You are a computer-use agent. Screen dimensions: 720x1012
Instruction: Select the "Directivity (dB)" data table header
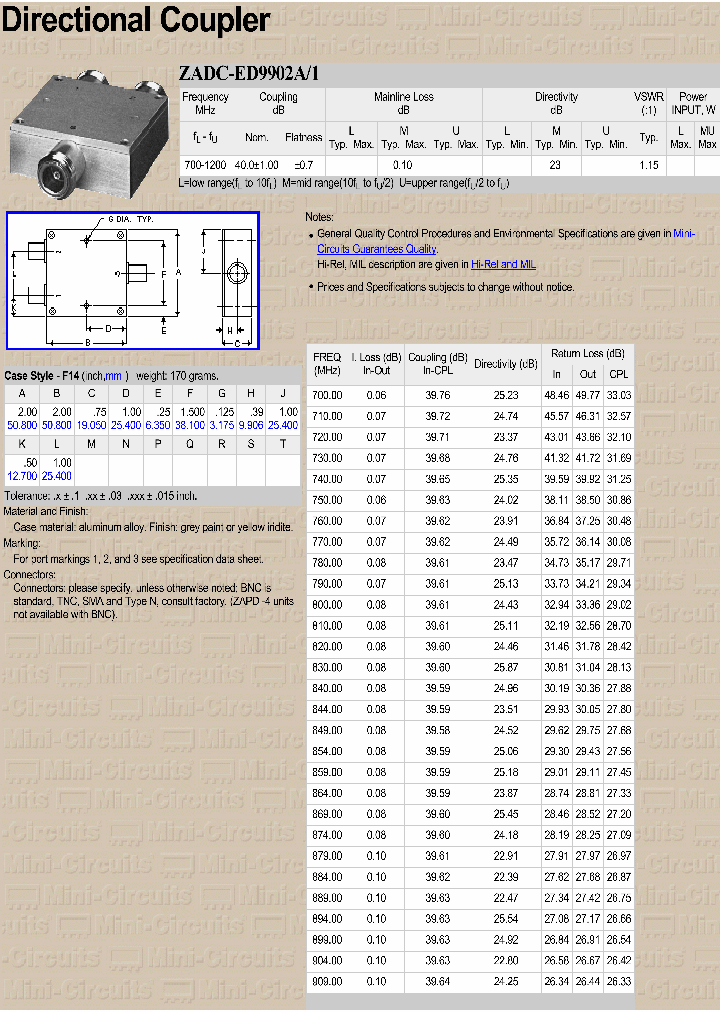tap(505, 364)
